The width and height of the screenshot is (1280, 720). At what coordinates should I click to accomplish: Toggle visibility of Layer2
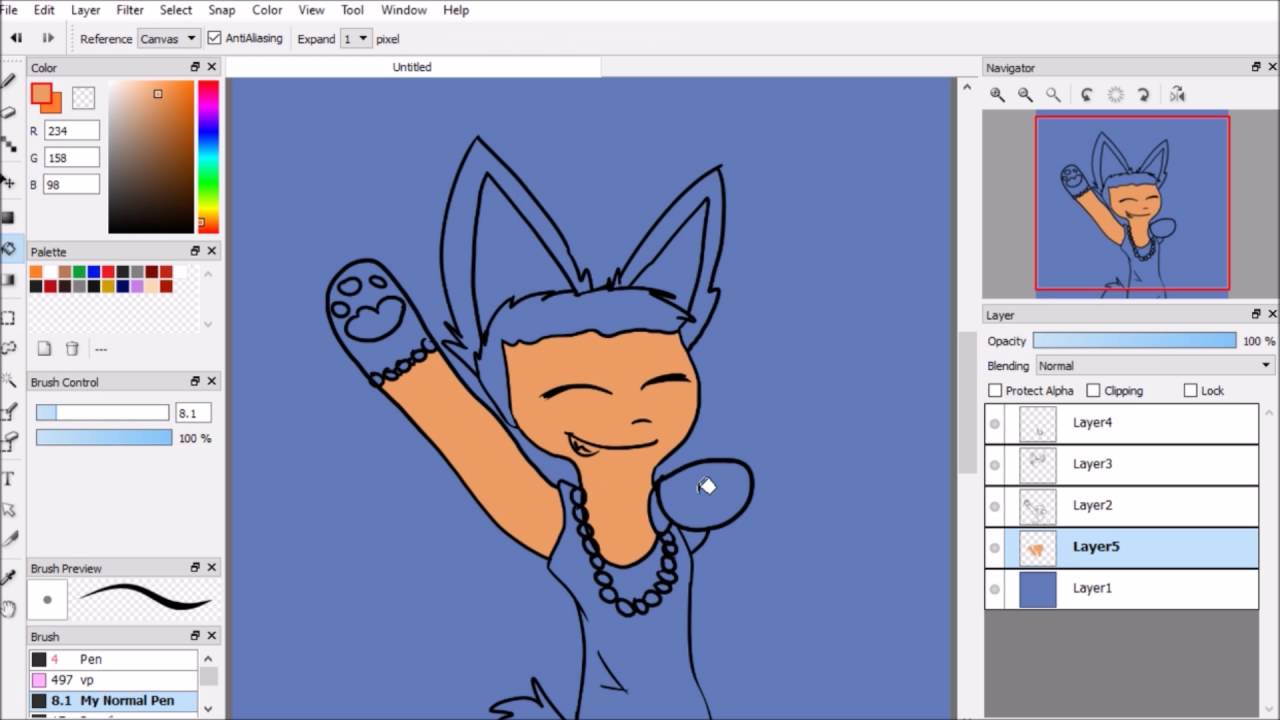click(995, 506)
